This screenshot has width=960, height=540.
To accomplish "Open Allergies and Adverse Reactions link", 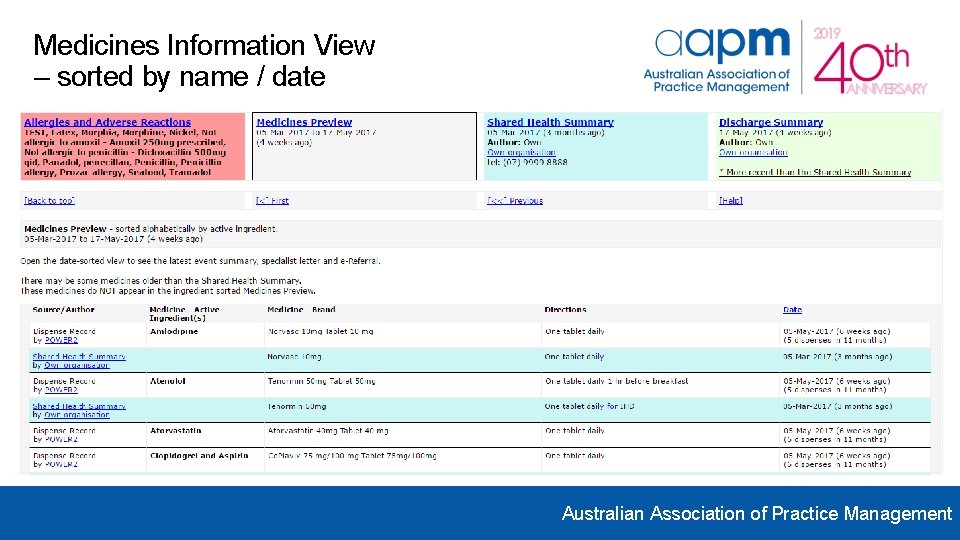I will (107, 122).
